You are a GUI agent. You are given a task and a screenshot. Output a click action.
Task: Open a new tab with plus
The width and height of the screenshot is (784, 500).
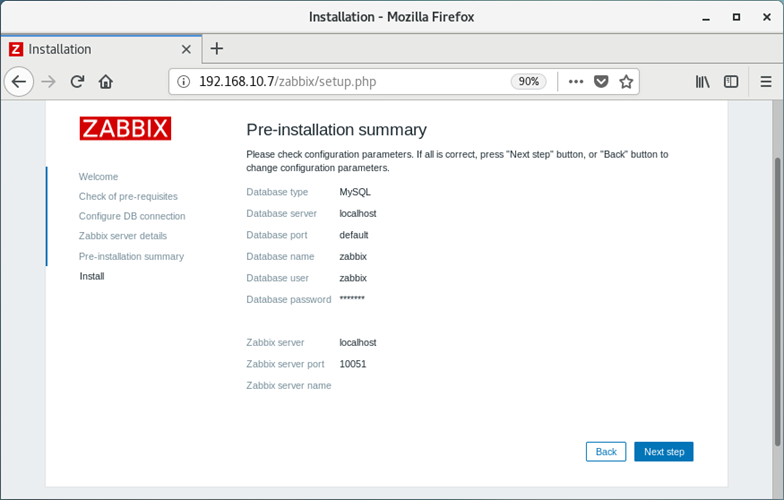(216, 48)
